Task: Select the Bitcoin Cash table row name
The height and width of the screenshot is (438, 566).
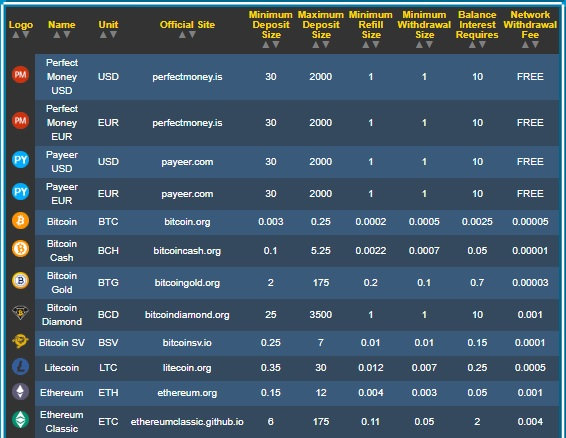Action: coord(62,251)
